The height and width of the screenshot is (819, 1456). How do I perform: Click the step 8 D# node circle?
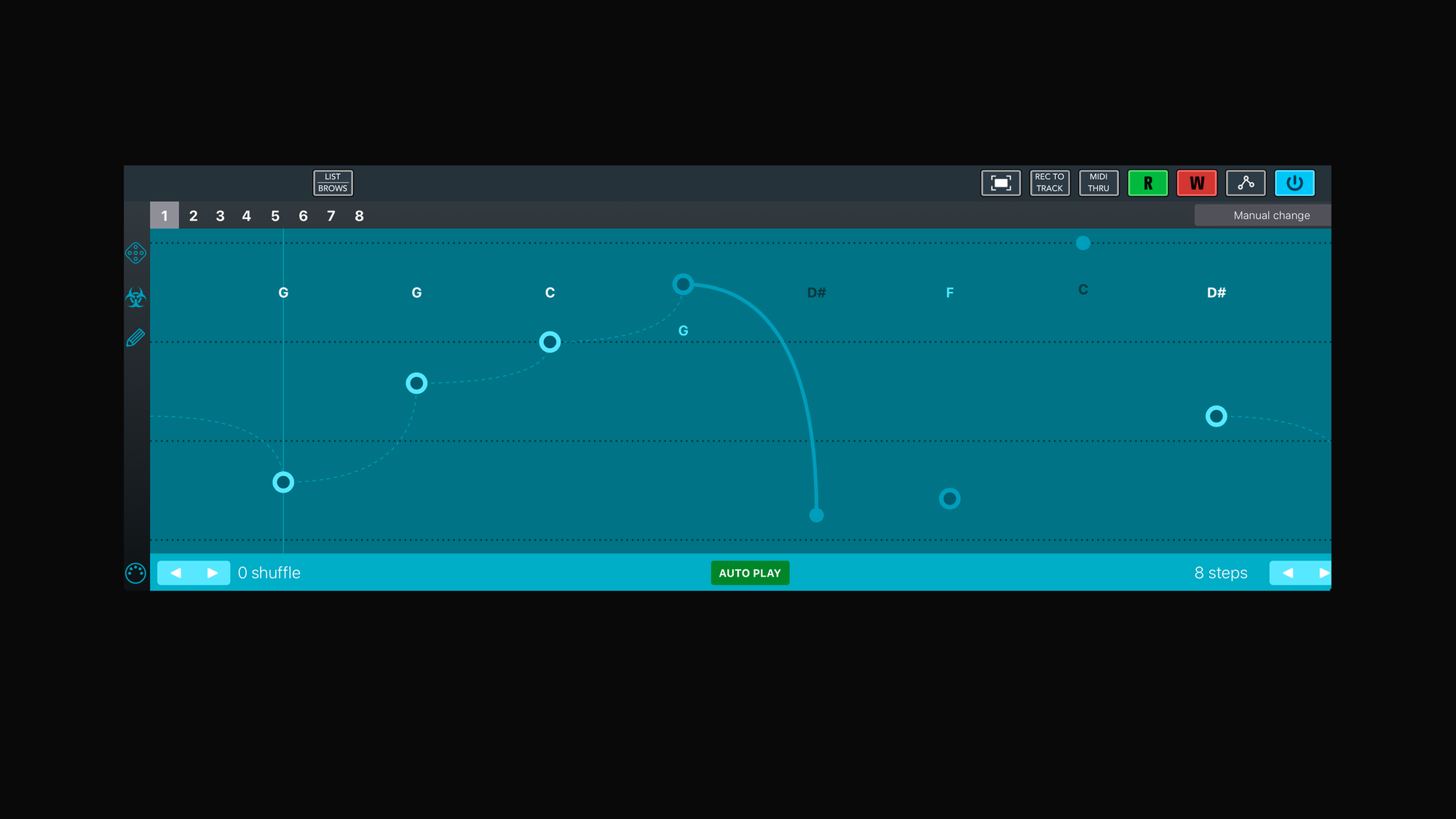click(1216, 416)
